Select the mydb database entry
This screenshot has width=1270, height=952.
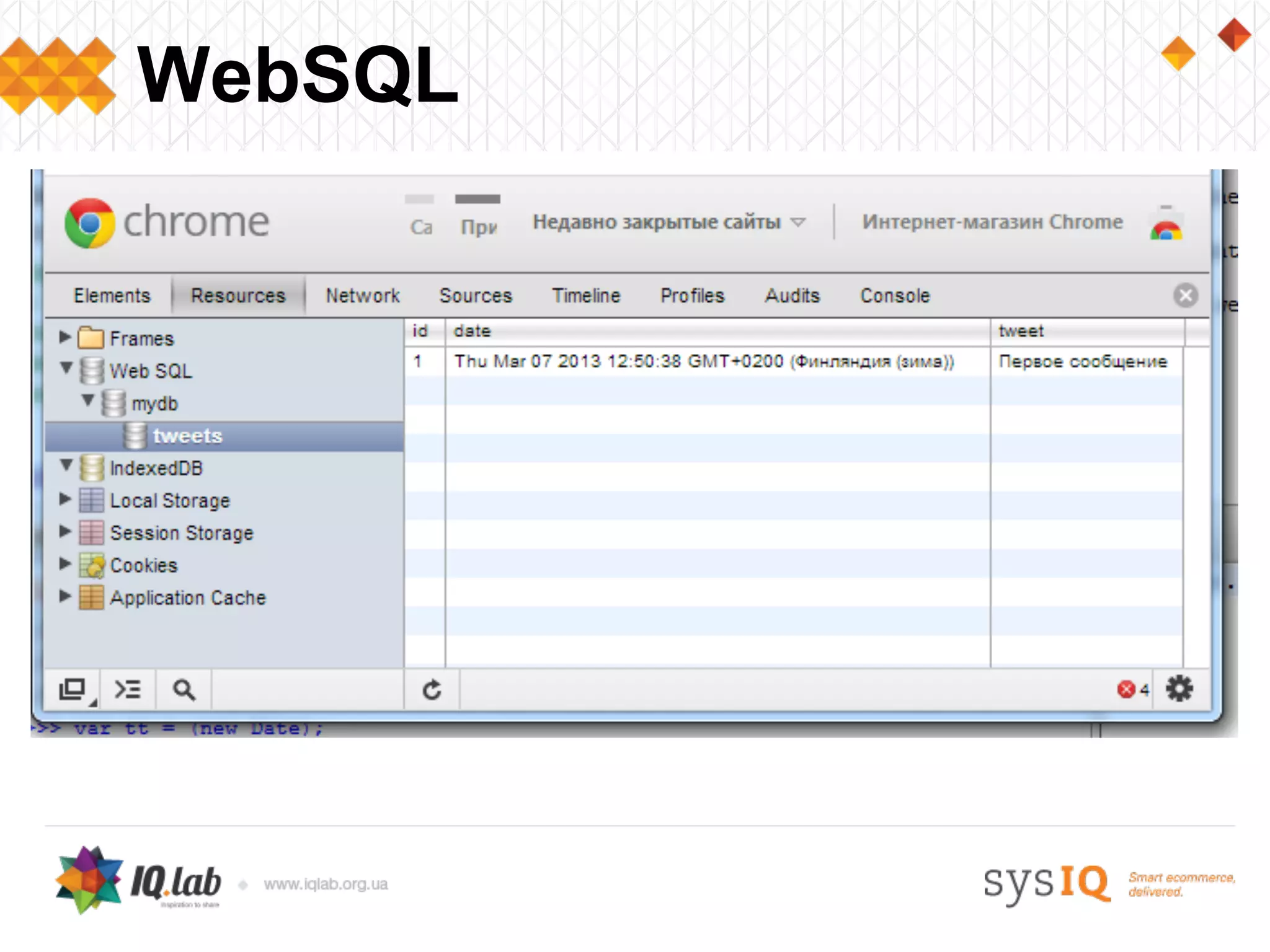click(154, 403)
